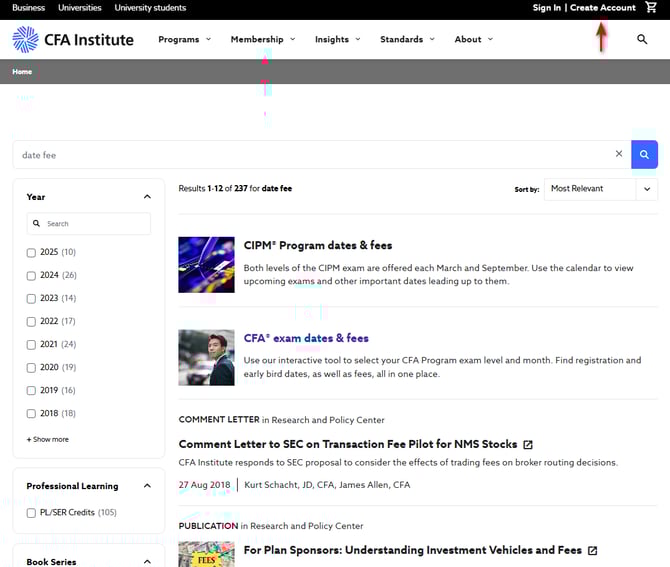Image resolution: width=670 pixels, height=567 pixels.
Task: Enable the PL/SER Credits filter
Action: tap(31, 513)
